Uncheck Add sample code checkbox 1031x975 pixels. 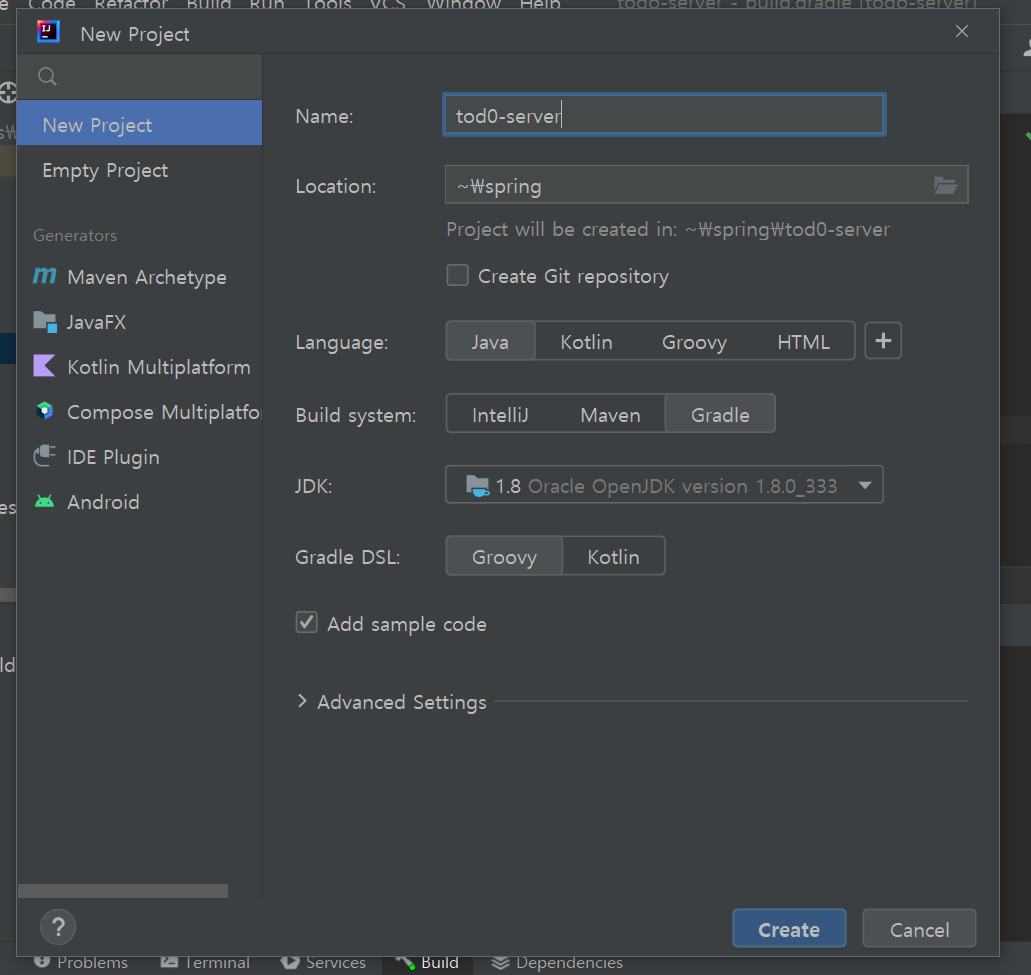pos(306,623)
